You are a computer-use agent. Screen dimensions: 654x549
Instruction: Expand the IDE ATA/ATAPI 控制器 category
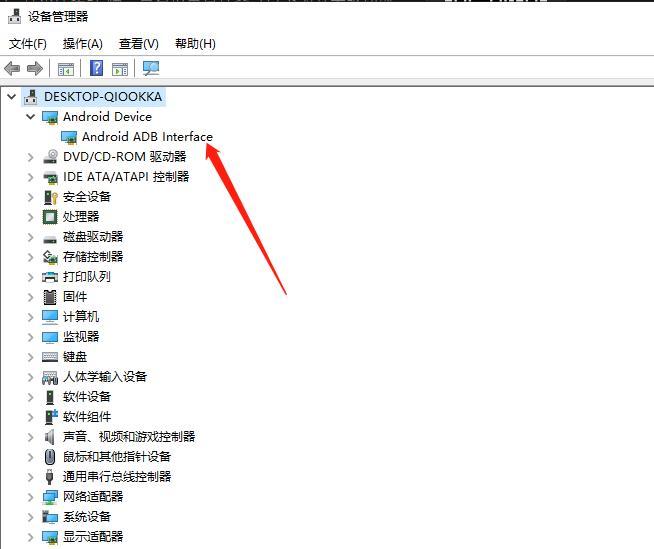pyautogui.click(x=30, y=177)
